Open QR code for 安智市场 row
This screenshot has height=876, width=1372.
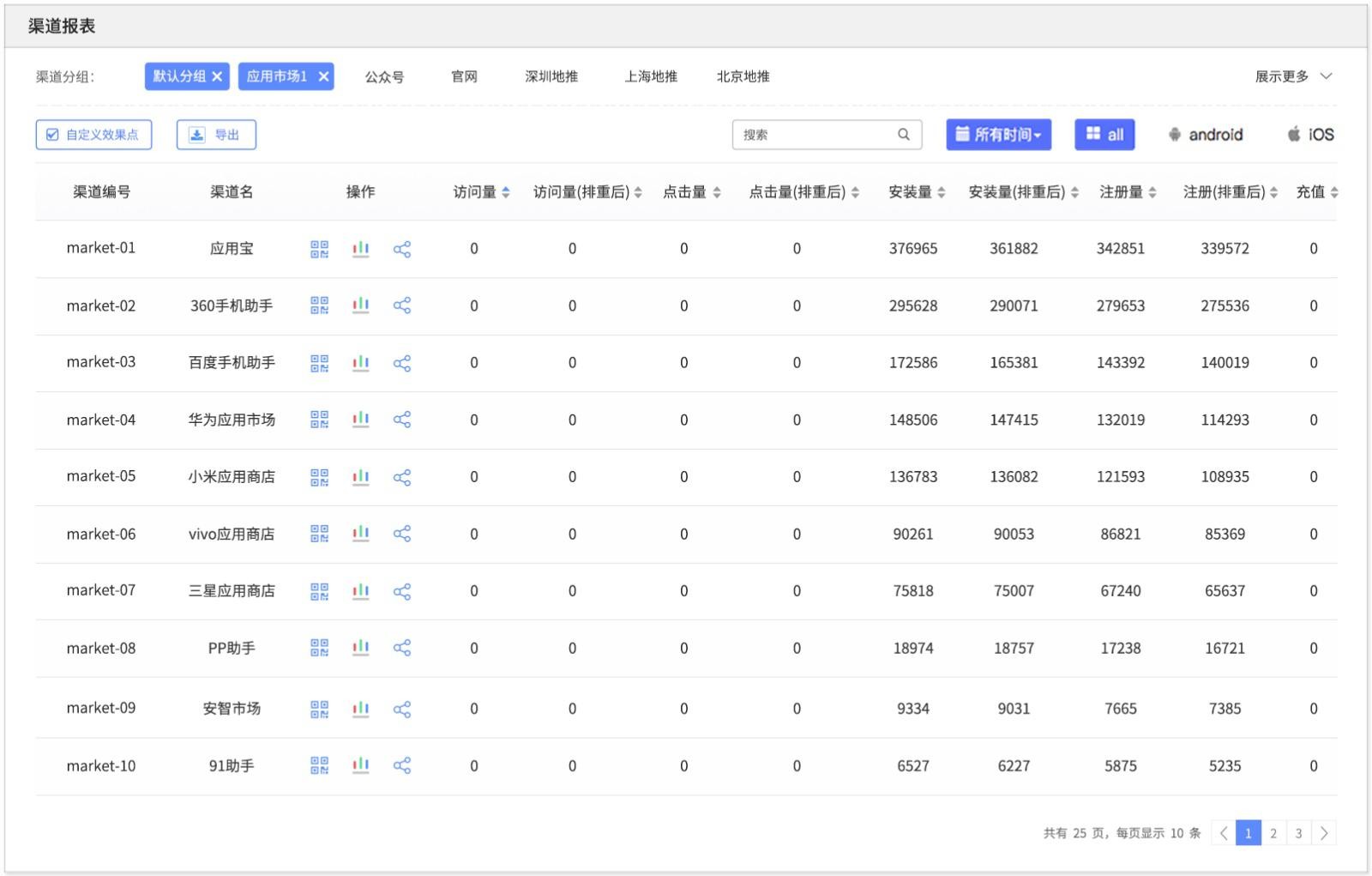[319, 709]
